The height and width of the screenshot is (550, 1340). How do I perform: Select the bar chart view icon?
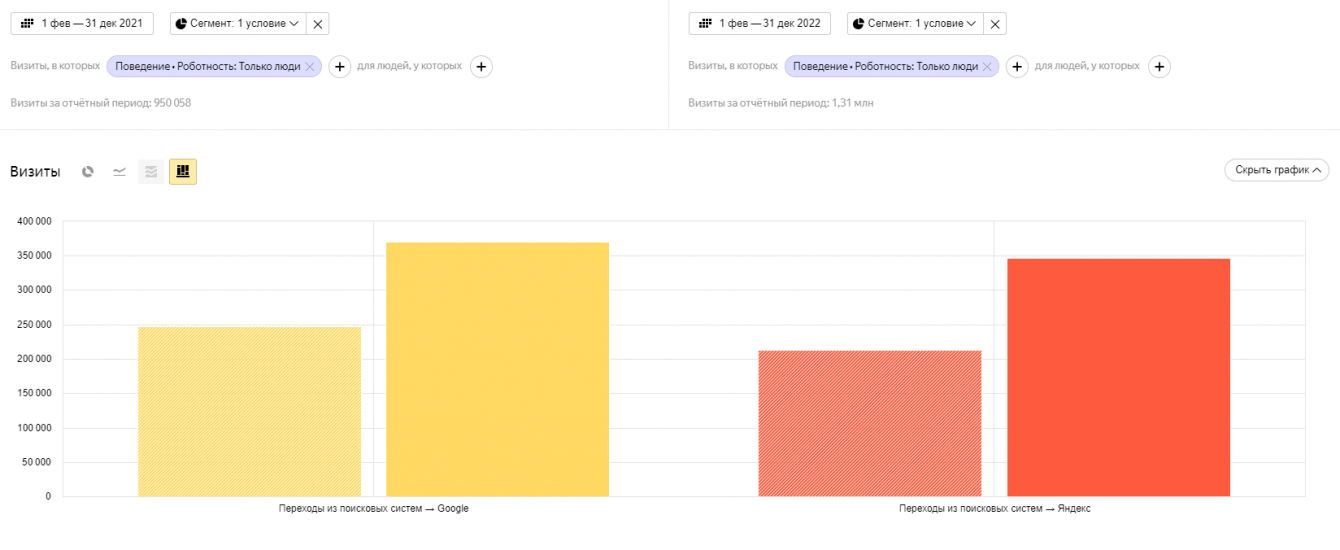pyautogui.click(x=182, y=172)
